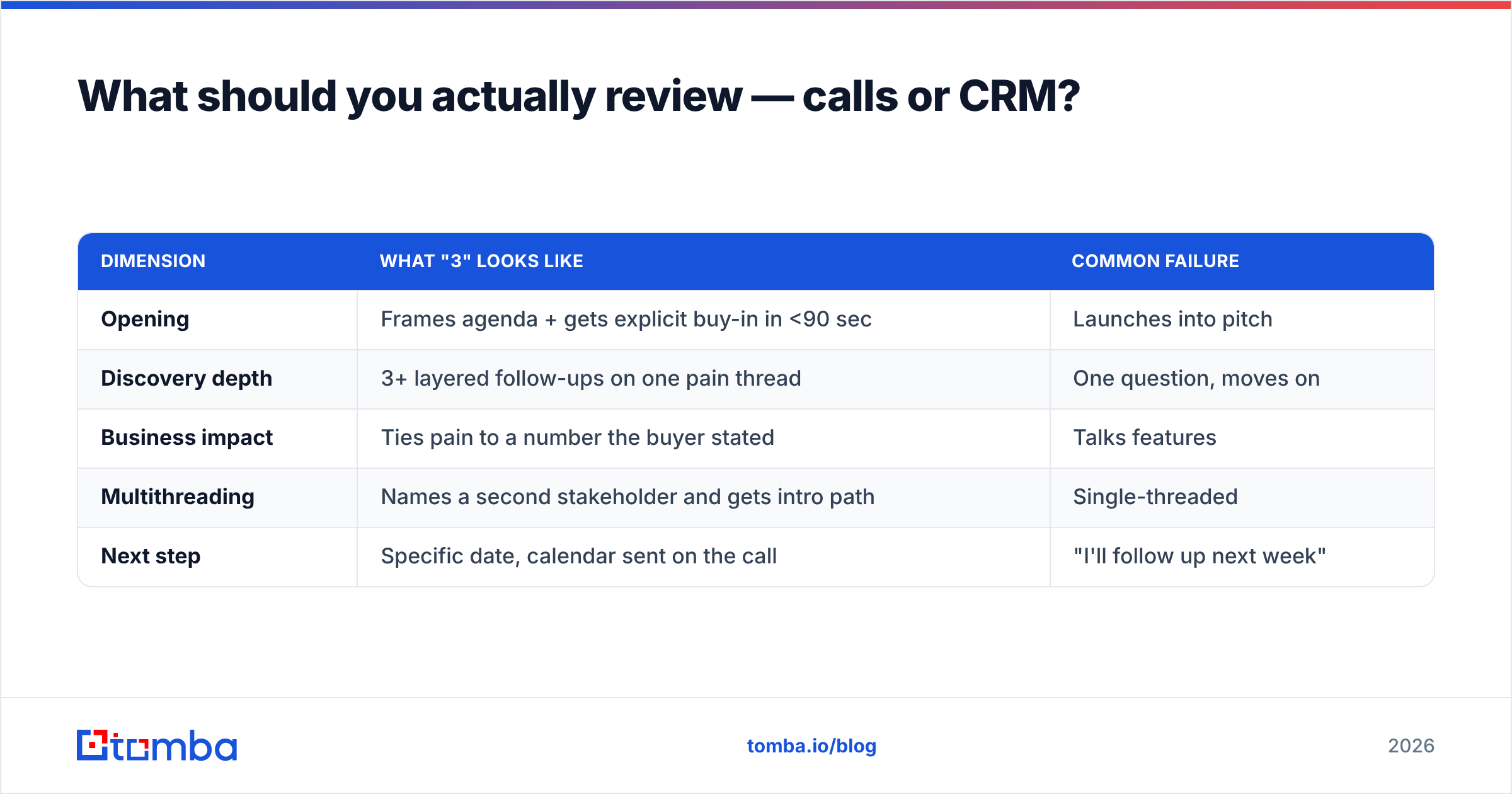Open the tomba.io/blog link
Image resolution: width=1512 pixels, height=794 pixels.
(811, 746)
